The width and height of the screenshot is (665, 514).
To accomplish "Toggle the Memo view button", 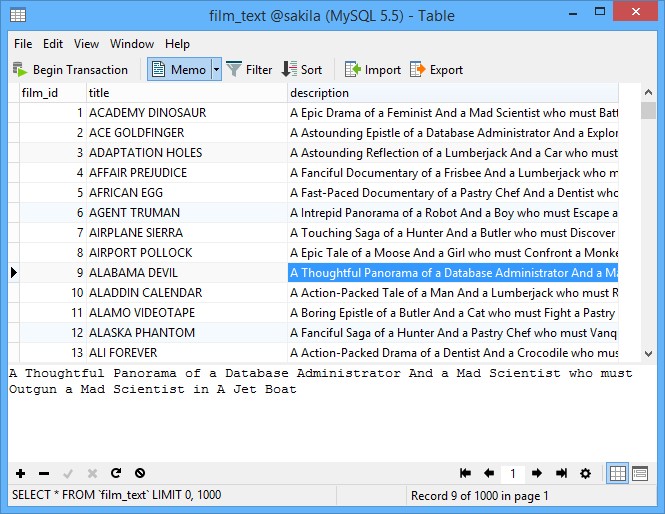I will (178, 70).
